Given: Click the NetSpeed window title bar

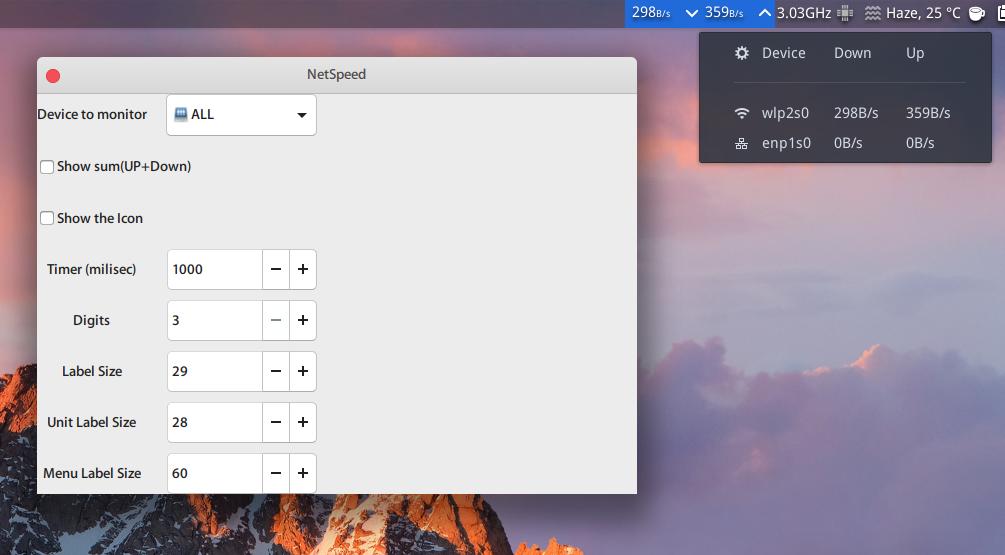Looking at the screenshot, I should tap(336, 75).
